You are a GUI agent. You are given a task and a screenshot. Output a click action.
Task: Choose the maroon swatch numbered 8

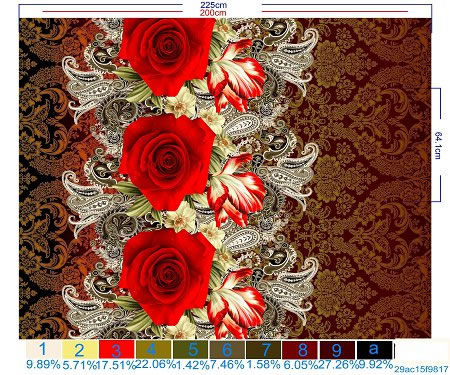click(300, 349)
